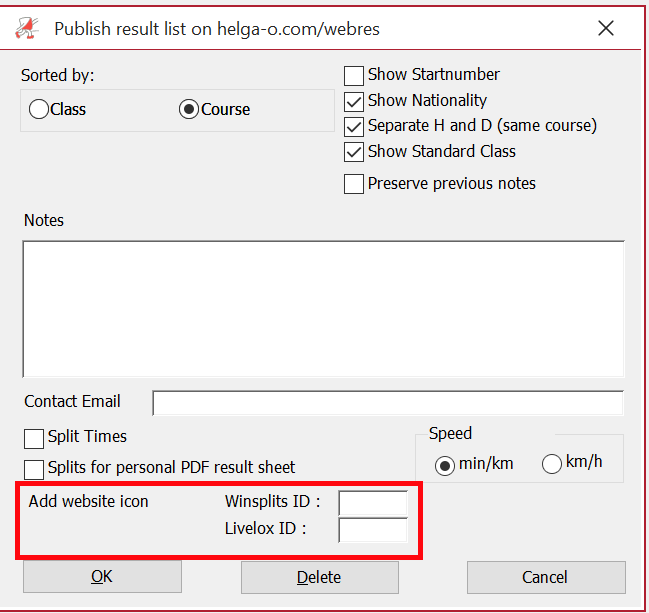649x613 pixels.
Task: Click the Livelox ID input box
Action: pos(373,530)
